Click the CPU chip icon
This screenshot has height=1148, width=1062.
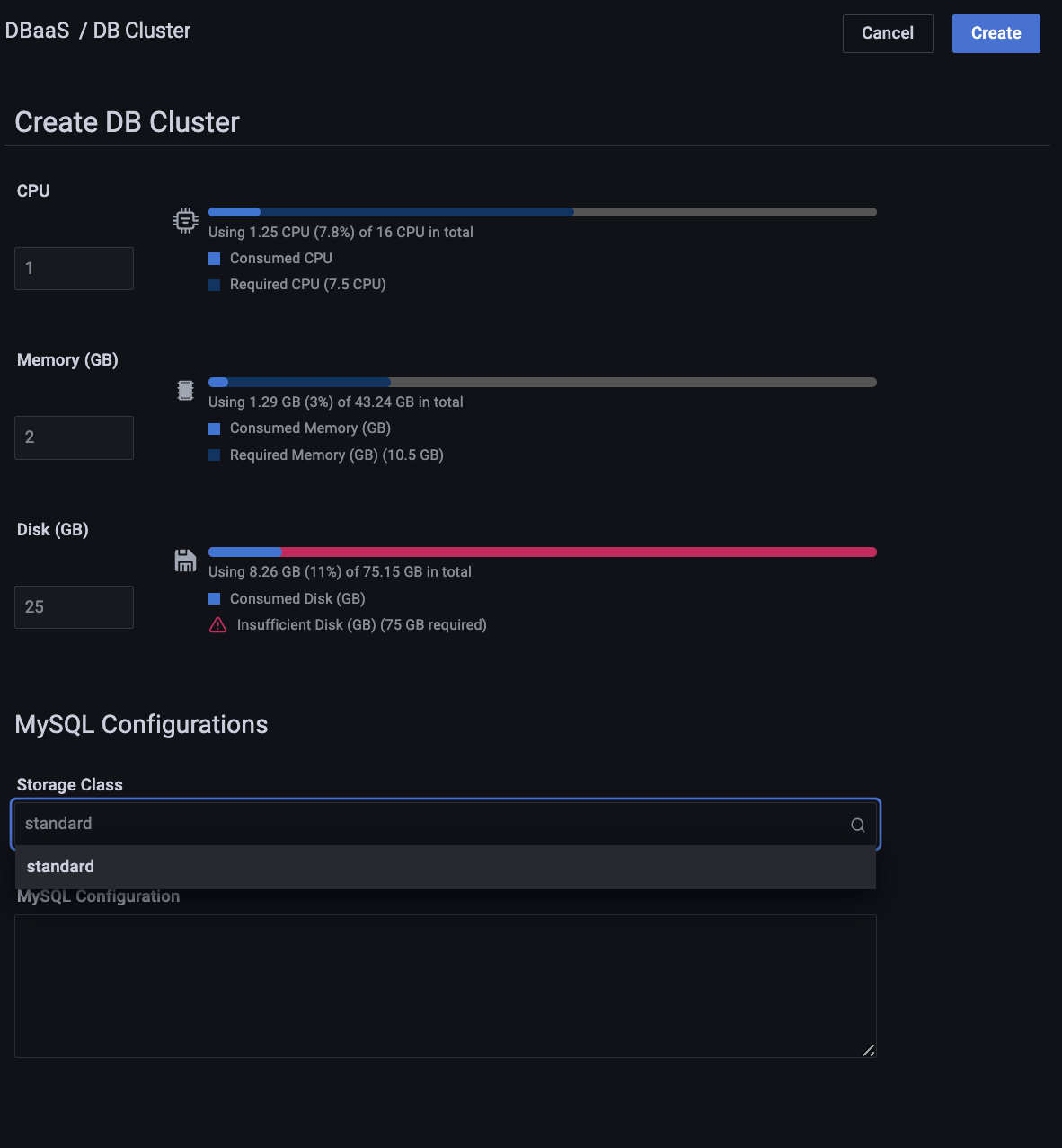pos(185,220)
